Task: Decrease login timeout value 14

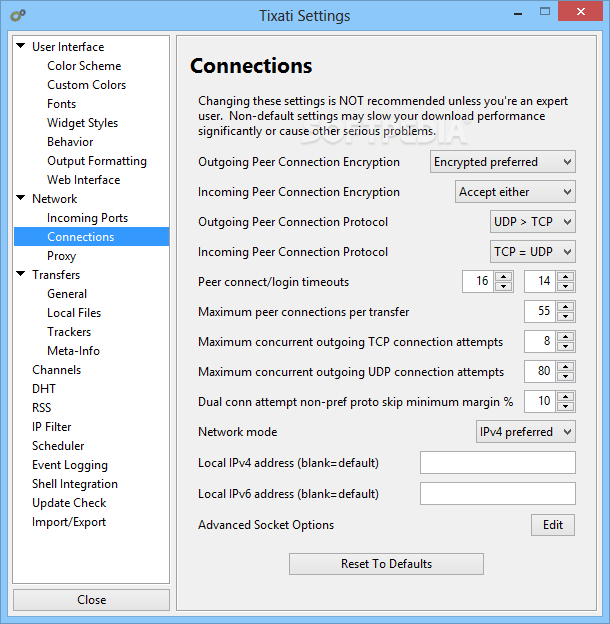Action: point(565,287)
